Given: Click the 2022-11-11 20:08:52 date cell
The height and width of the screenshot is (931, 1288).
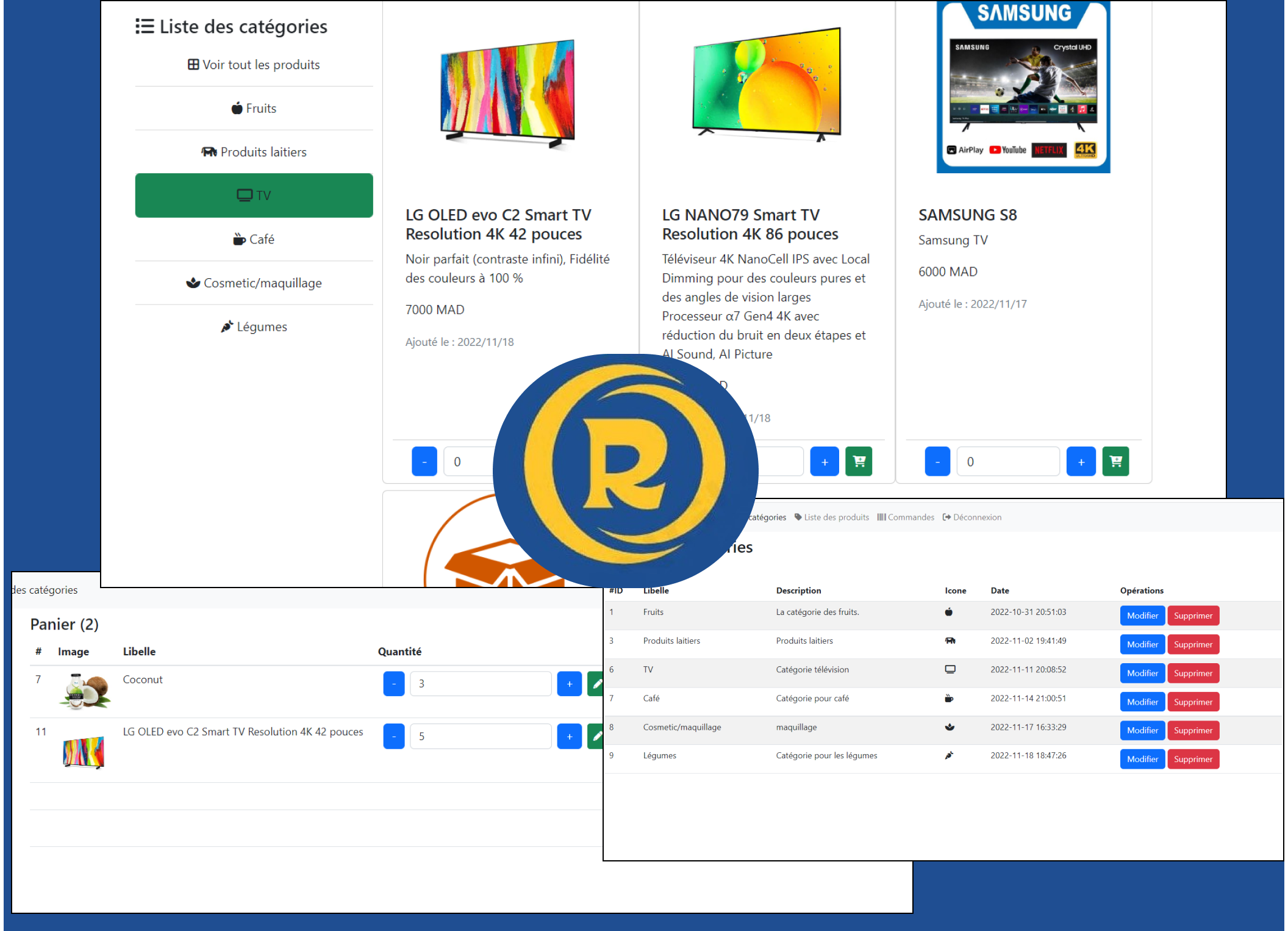Looking at the screenshot, I should (1028, 669).
